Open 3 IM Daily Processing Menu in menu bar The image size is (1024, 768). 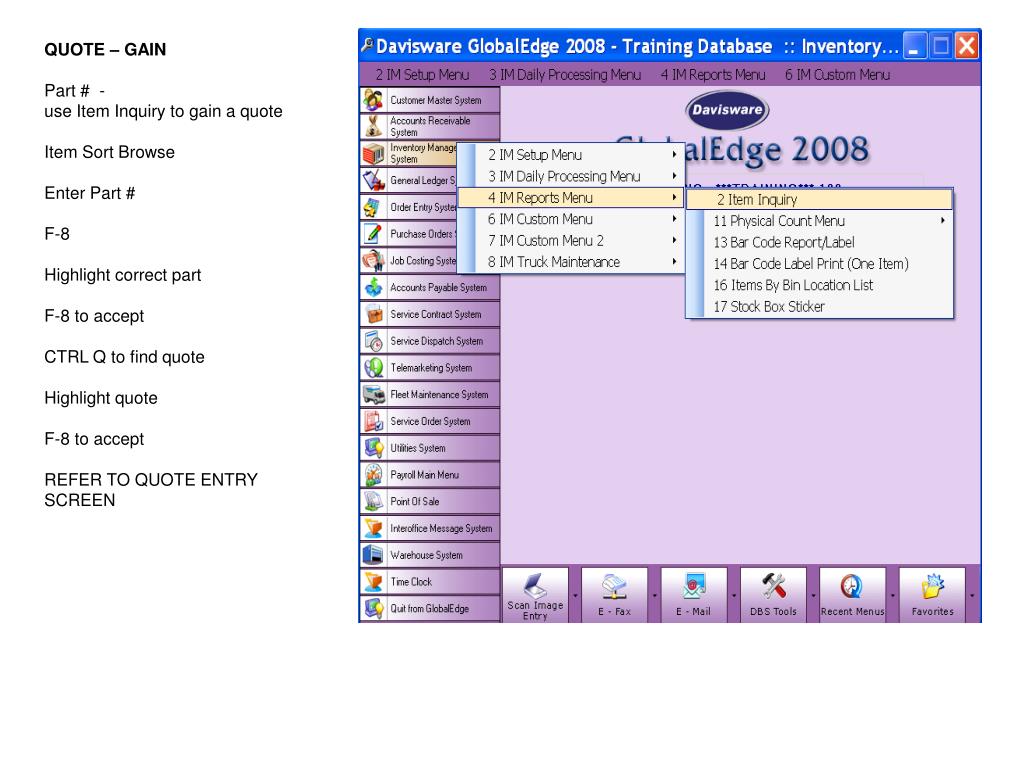point(565,75)
